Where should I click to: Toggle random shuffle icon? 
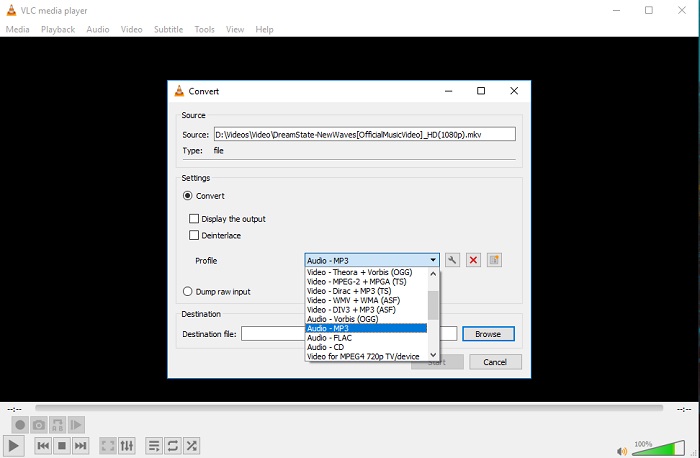192,446
